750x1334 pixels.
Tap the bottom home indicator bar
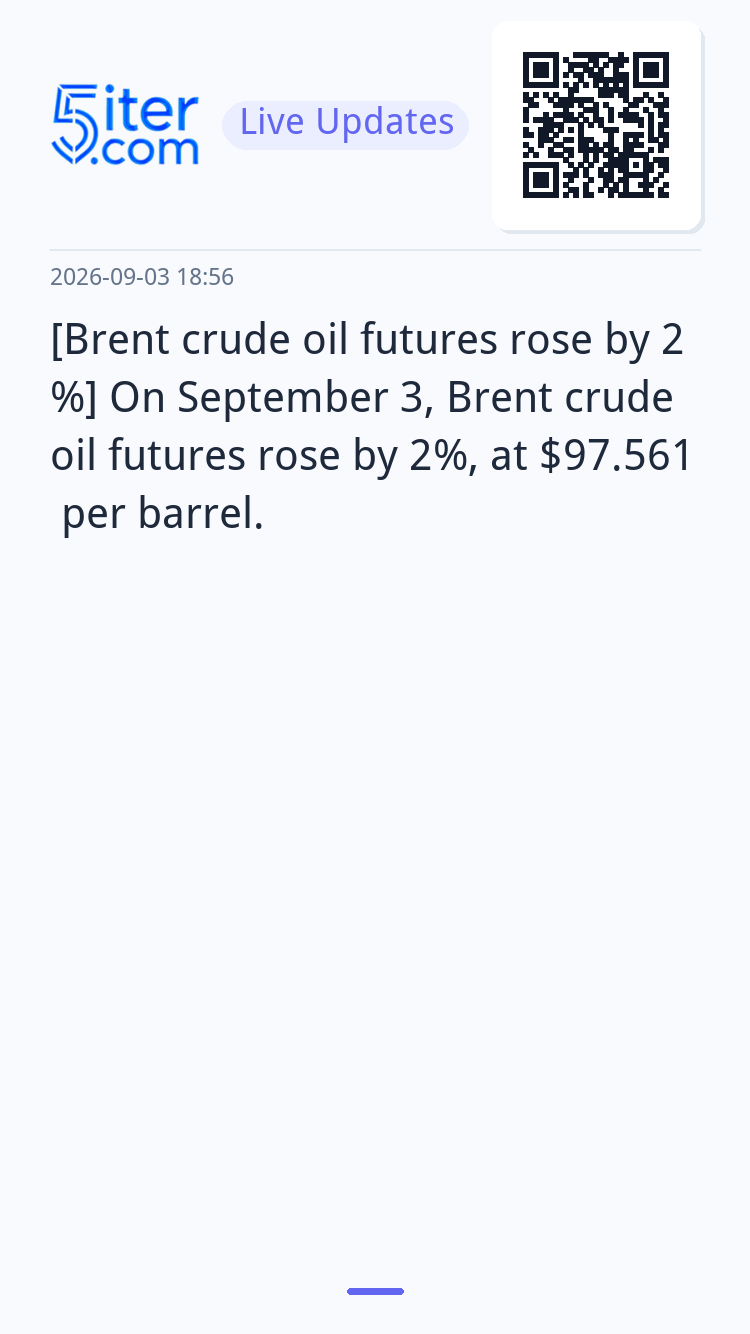pyautogui.click(x=375, y=1291)
